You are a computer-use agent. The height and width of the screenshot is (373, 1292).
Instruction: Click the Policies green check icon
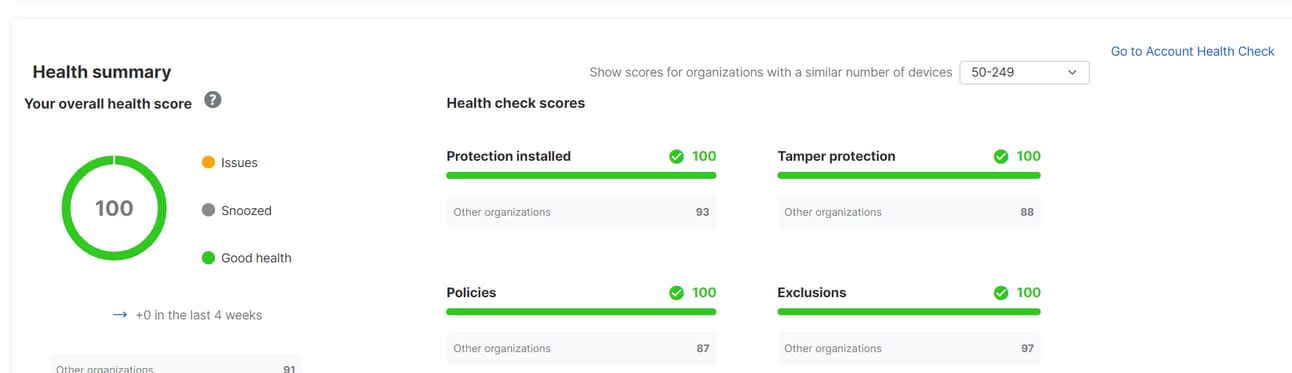click(x=676, y=293)
